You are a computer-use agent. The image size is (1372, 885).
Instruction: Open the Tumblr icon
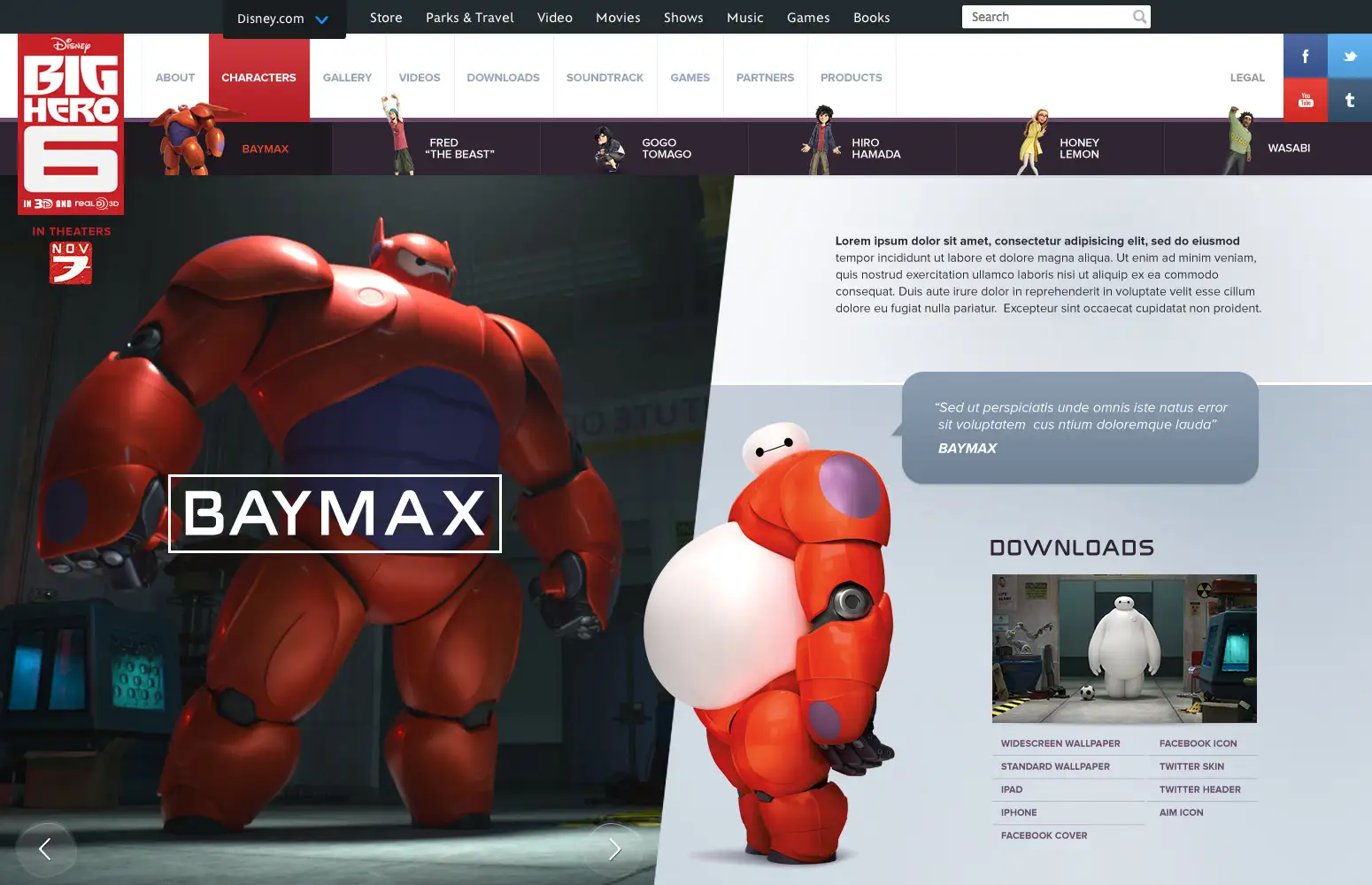(1350, 100)
